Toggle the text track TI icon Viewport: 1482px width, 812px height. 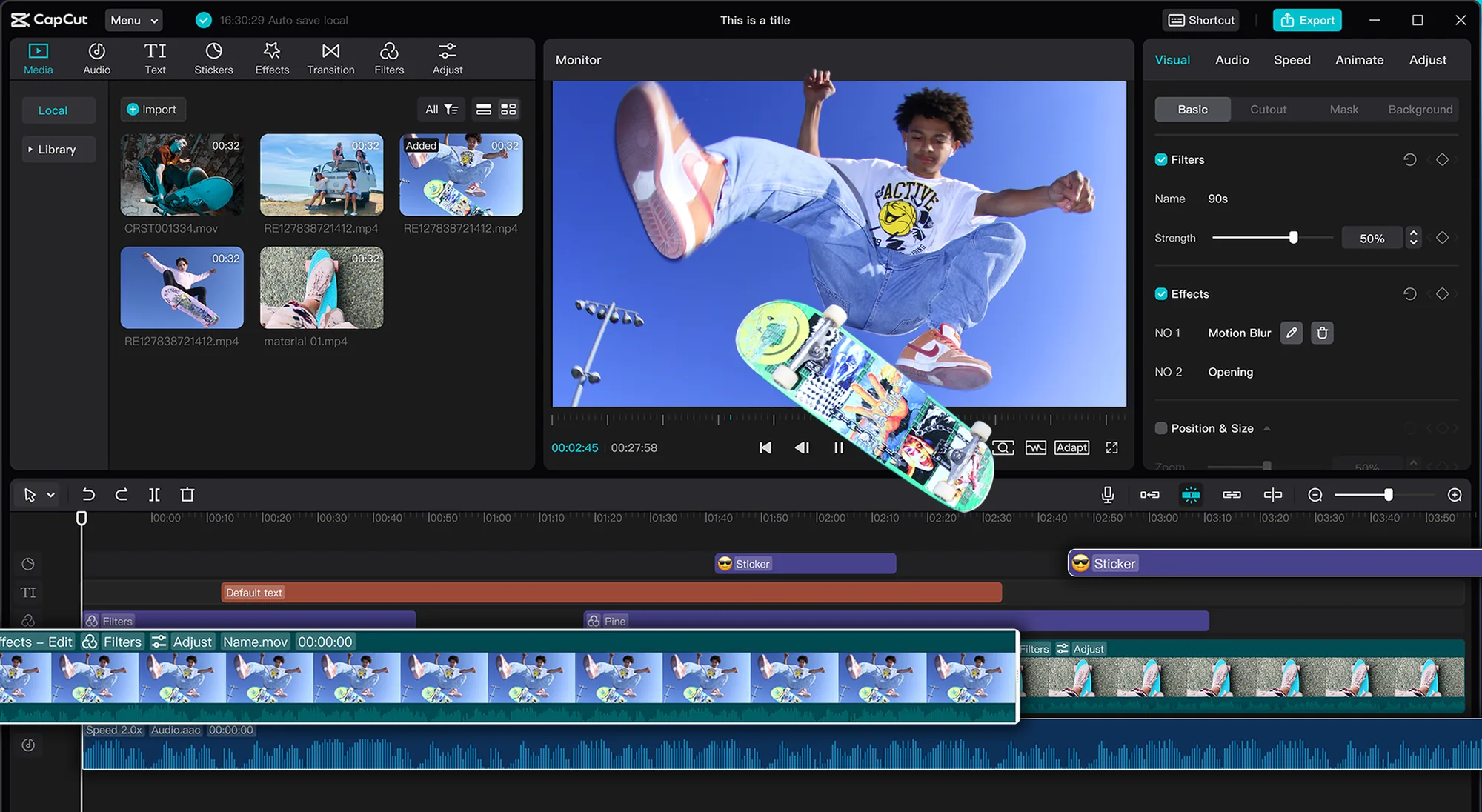pyautogui.click(x=28, y=592)
